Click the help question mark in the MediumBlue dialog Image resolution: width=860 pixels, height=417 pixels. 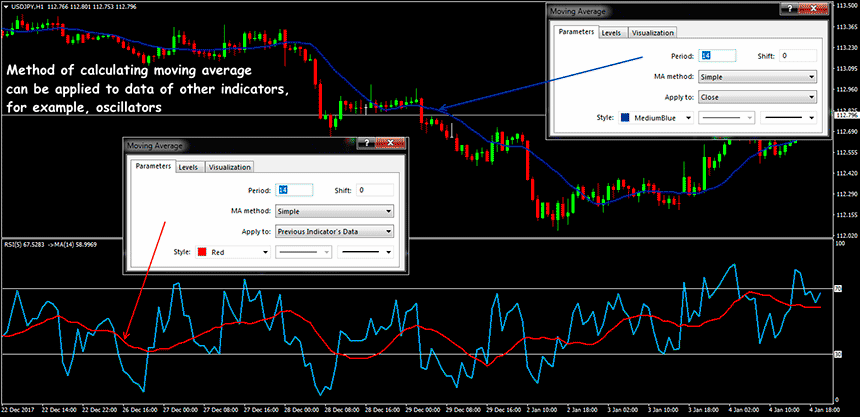click(789, 11)
